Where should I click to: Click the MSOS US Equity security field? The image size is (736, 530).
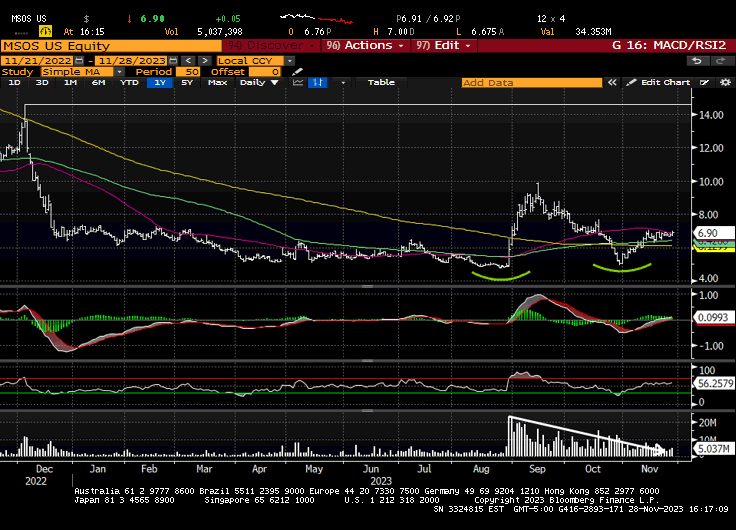(x=111, y=46)
